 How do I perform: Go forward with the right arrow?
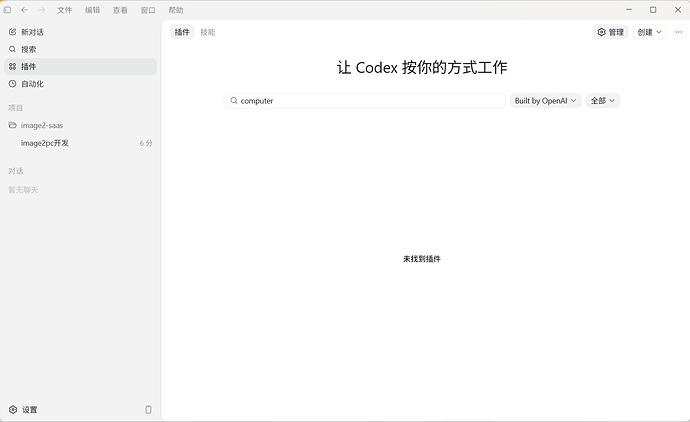42,10
